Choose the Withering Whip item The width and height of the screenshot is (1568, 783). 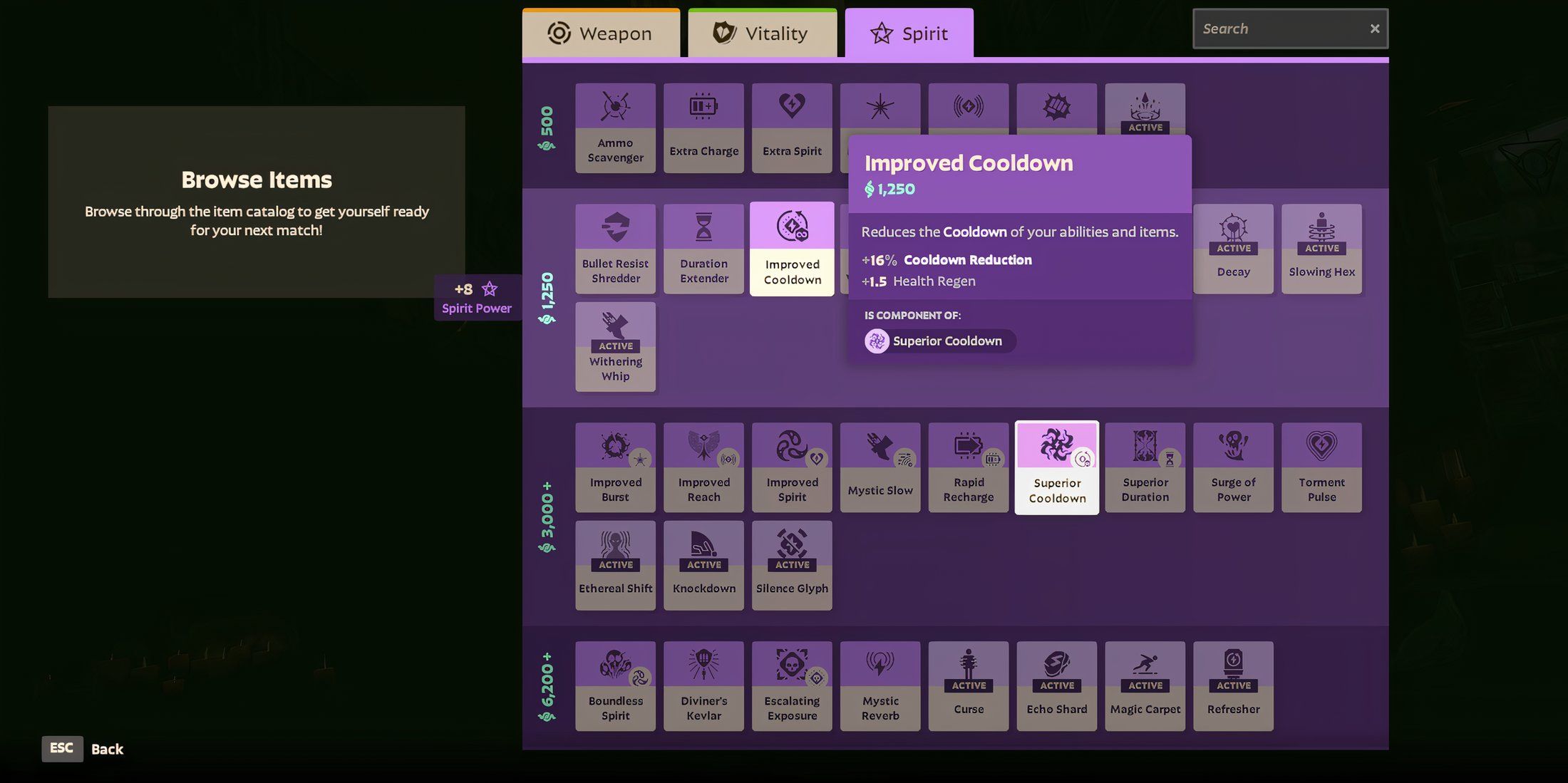coord(615,347)
